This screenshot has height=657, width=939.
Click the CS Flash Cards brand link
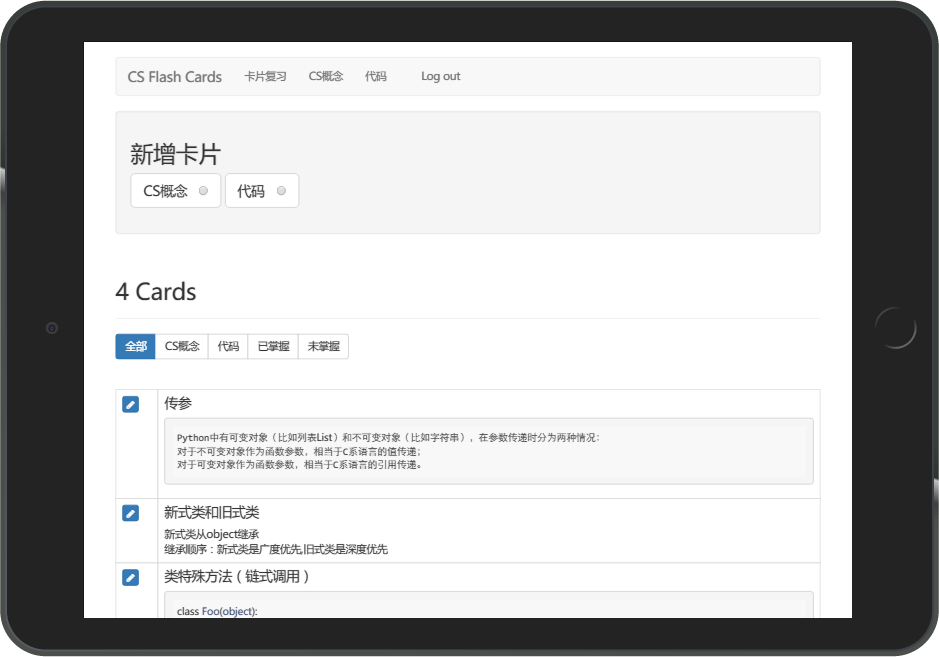point(174,76)
